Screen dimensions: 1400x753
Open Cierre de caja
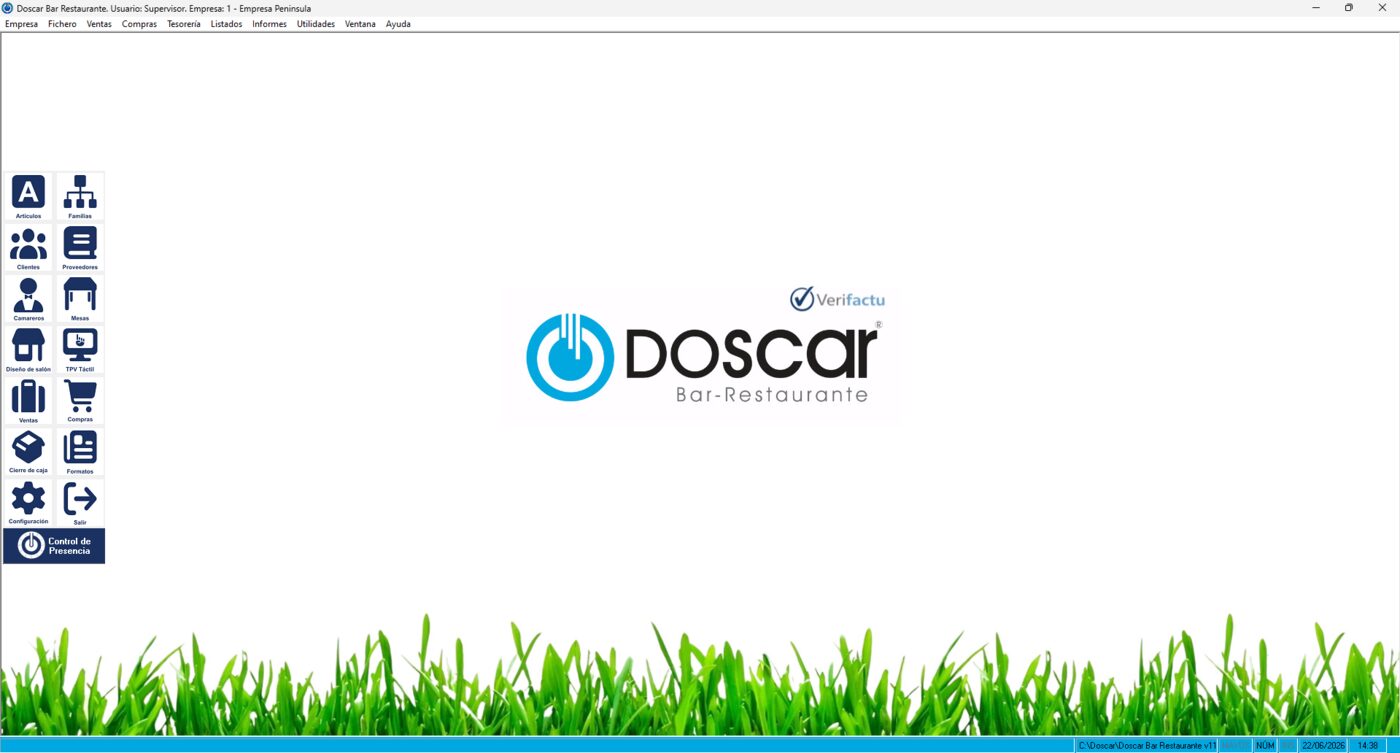28,452
